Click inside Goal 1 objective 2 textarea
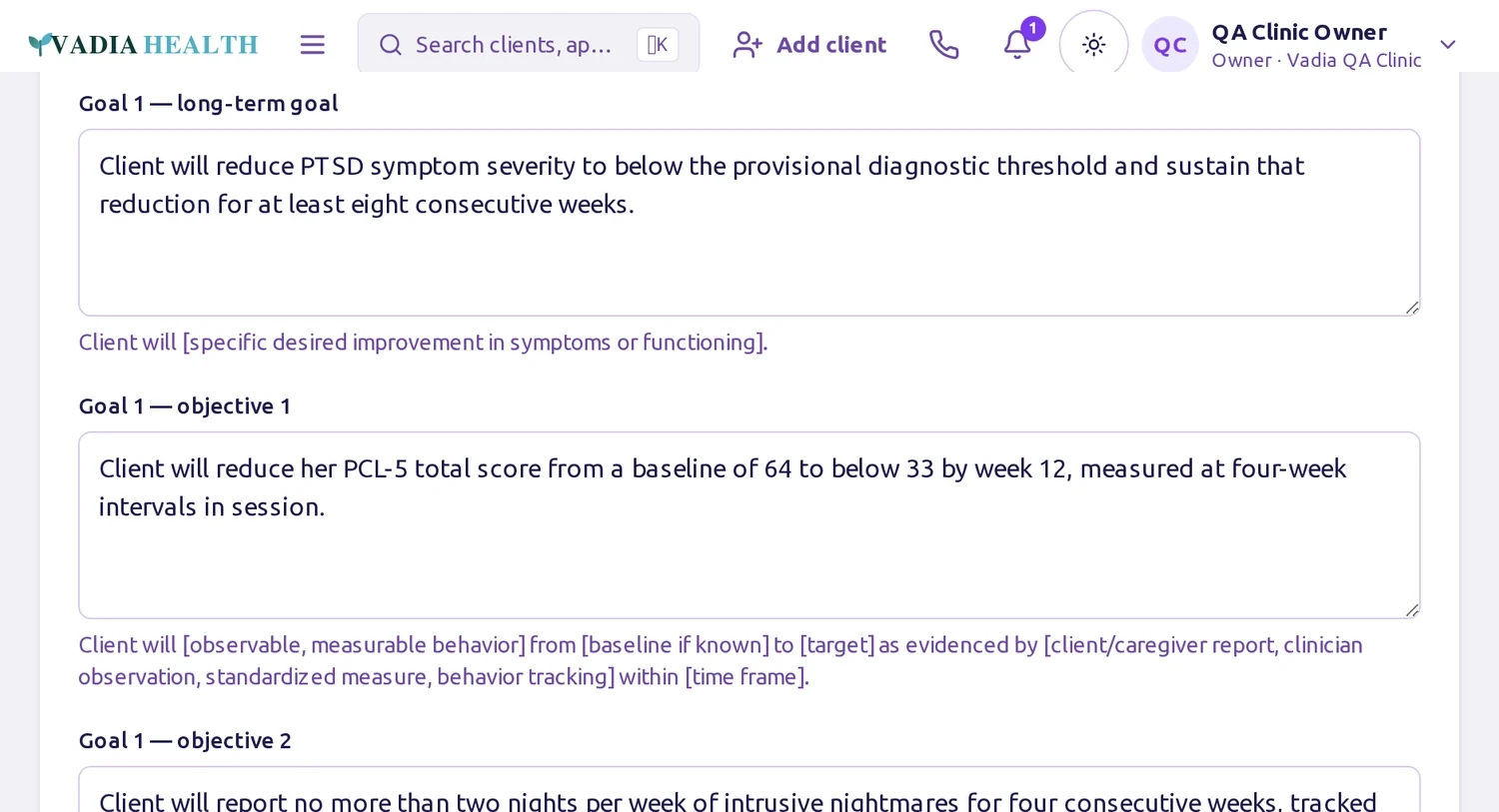The height and width of the screenshot is (812, 1499). click(749, 790)
